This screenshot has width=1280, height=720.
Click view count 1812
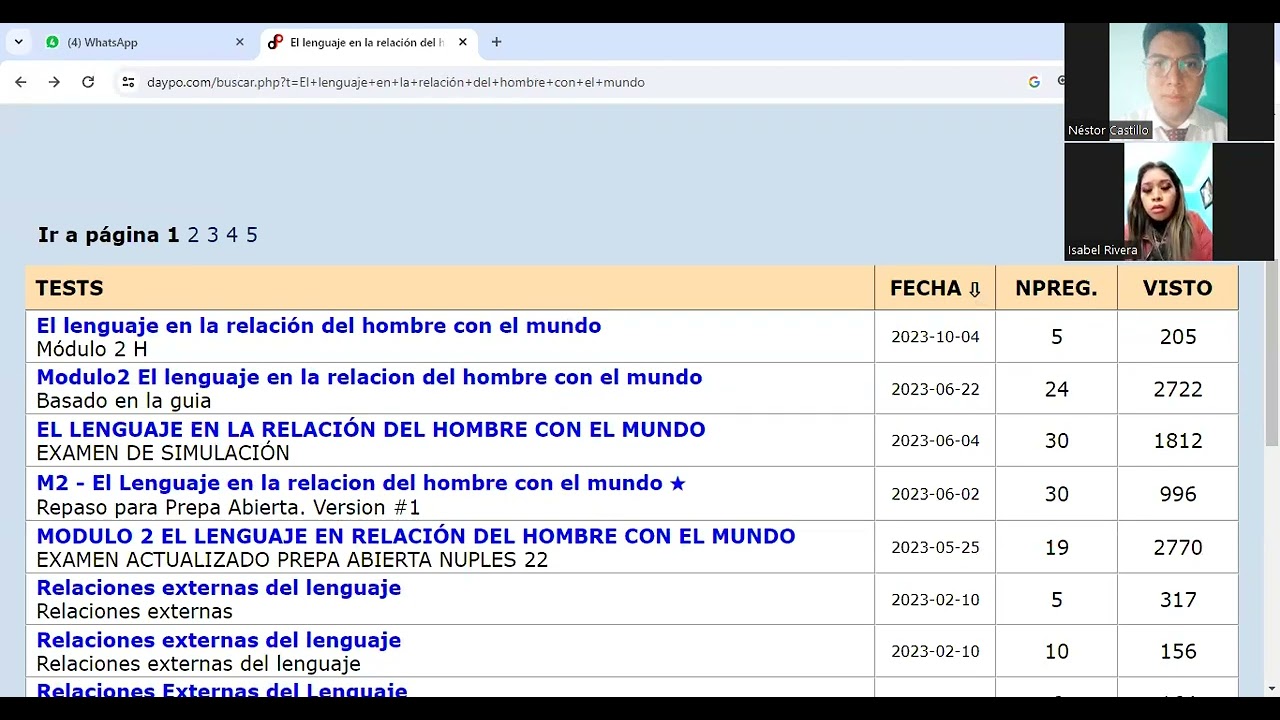pos(1178,441)
